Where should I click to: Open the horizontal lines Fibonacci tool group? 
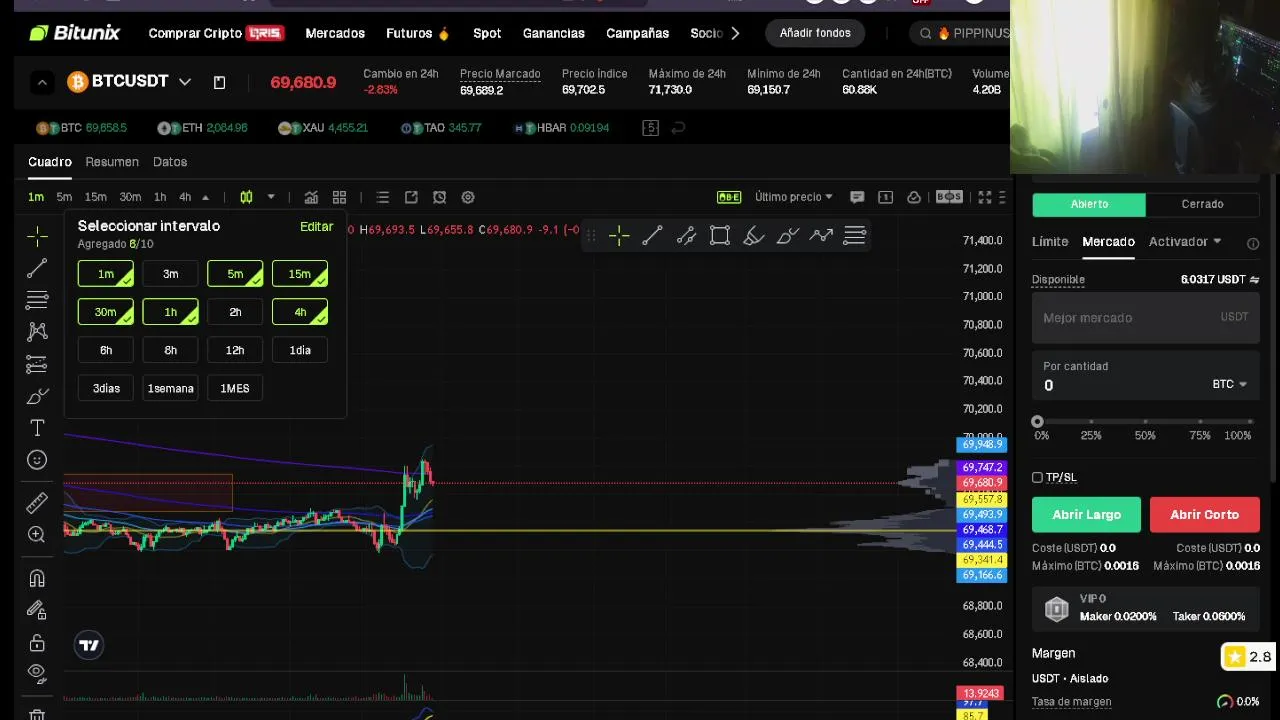coord(37,300)
